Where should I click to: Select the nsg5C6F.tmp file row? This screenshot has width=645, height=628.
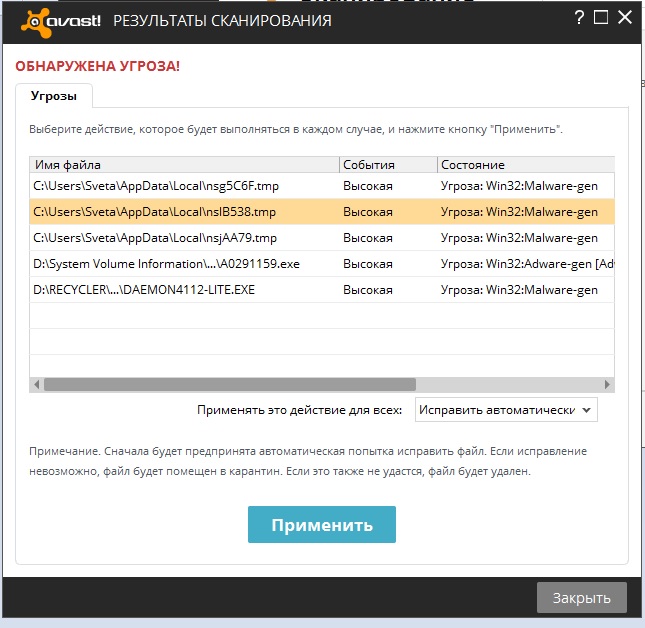click(x=322, y=186)
